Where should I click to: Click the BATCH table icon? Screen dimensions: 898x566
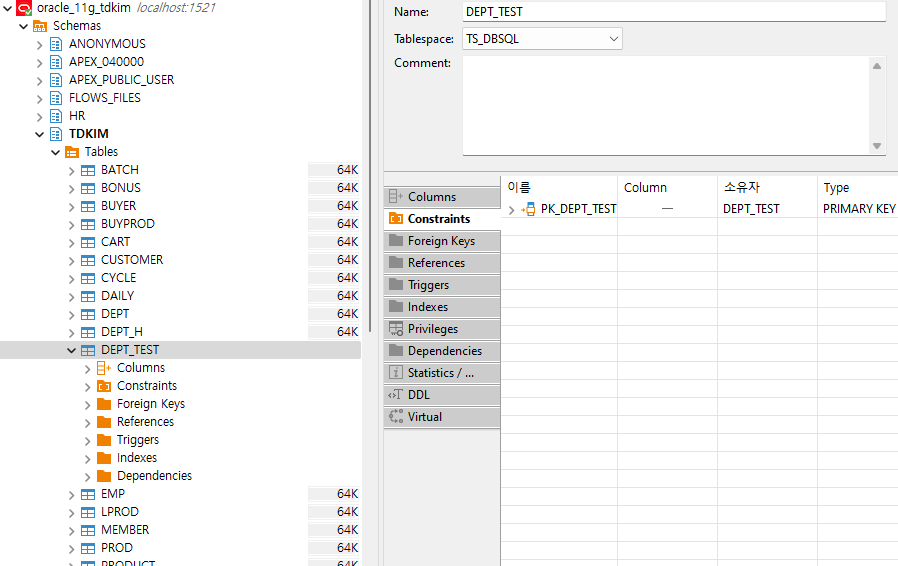tap(88, 170)
